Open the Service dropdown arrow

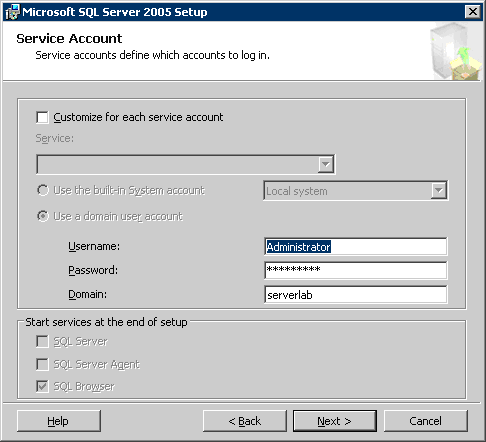pyautogui.click(x=326, y=164)
